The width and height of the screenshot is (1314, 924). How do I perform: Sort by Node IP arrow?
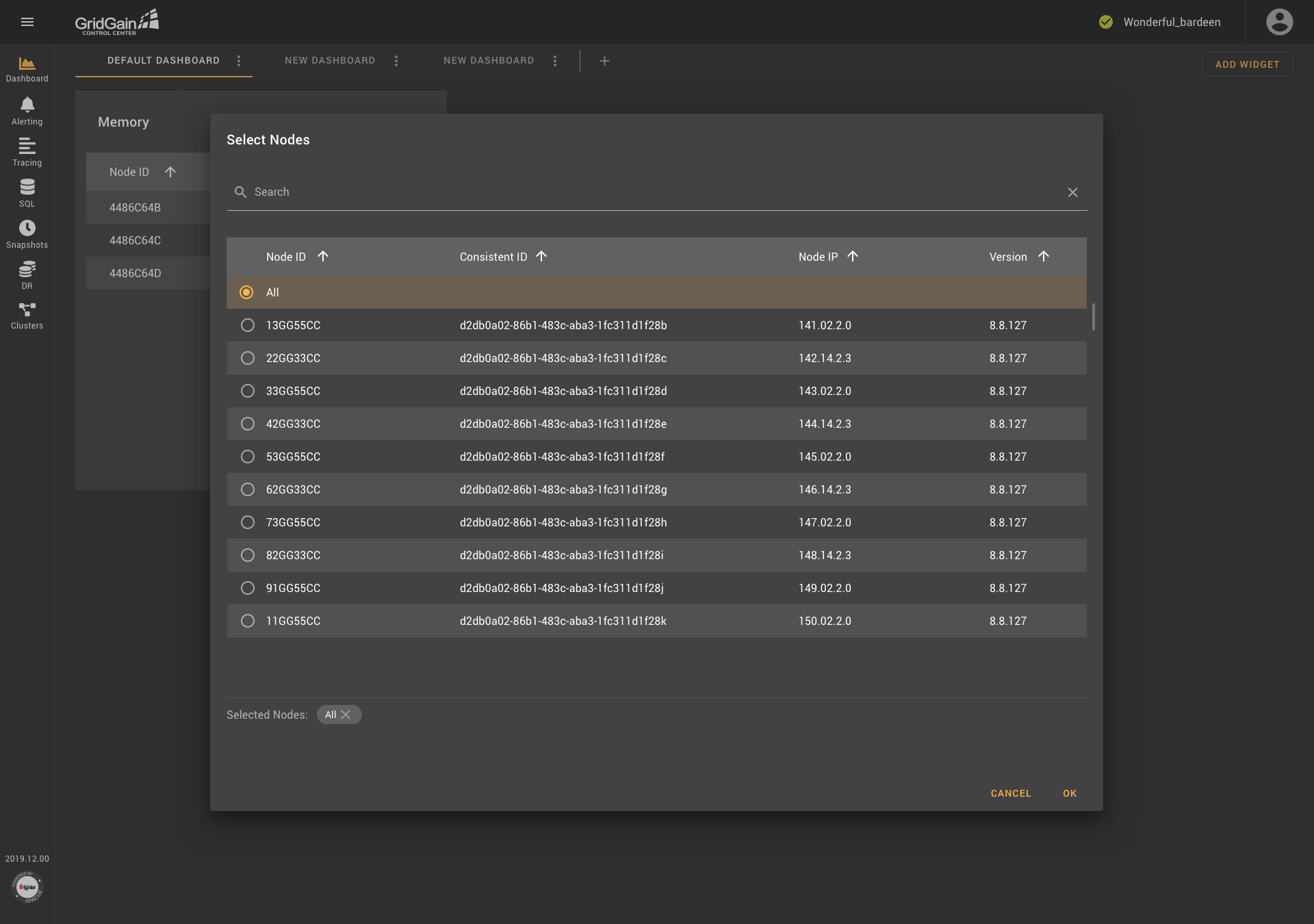[853, 257]
